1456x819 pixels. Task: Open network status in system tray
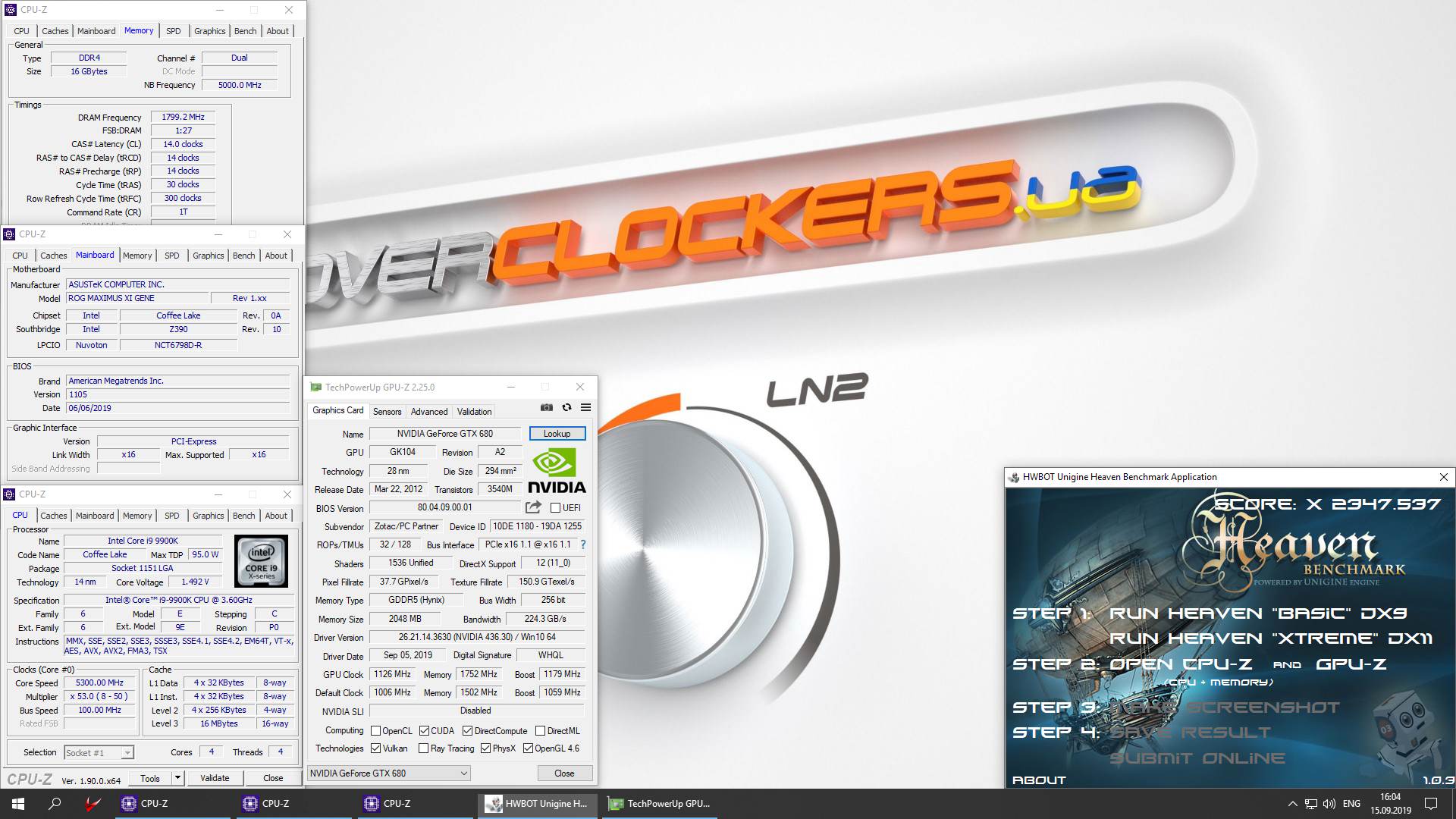pyautogui.click(x=1311, y=804)
